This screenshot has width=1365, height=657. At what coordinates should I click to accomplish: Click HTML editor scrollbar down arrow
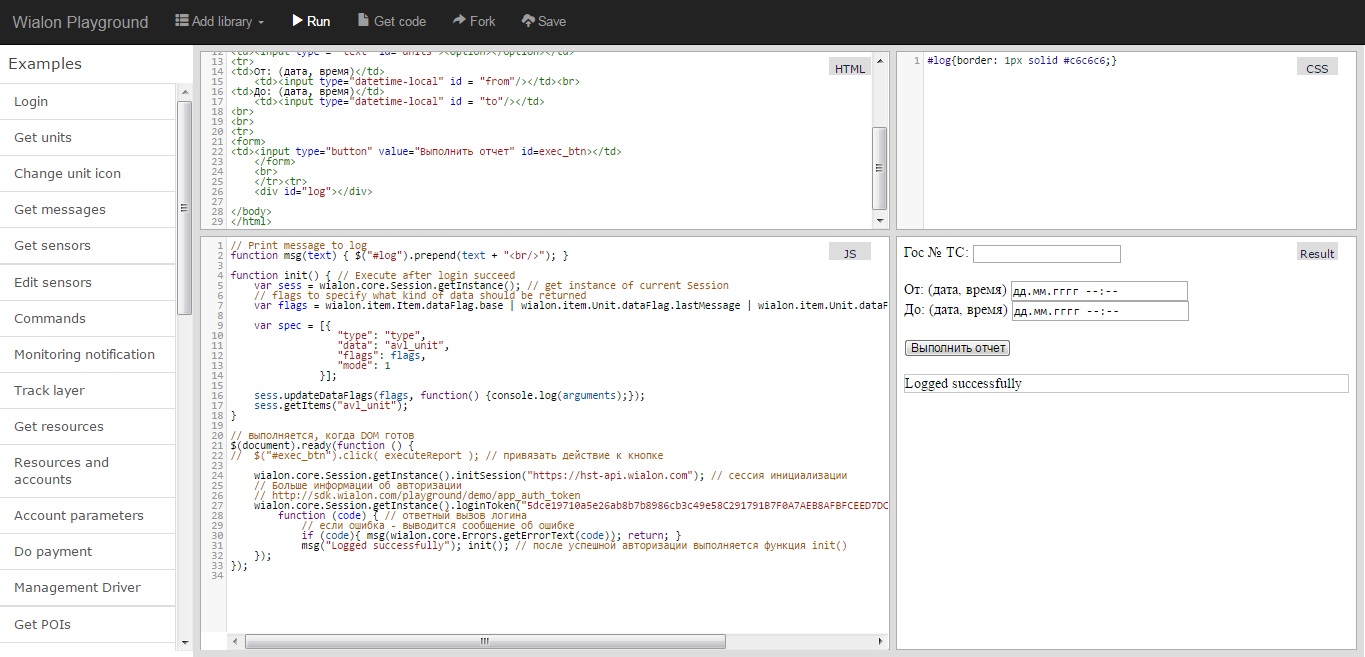point(880,220)
